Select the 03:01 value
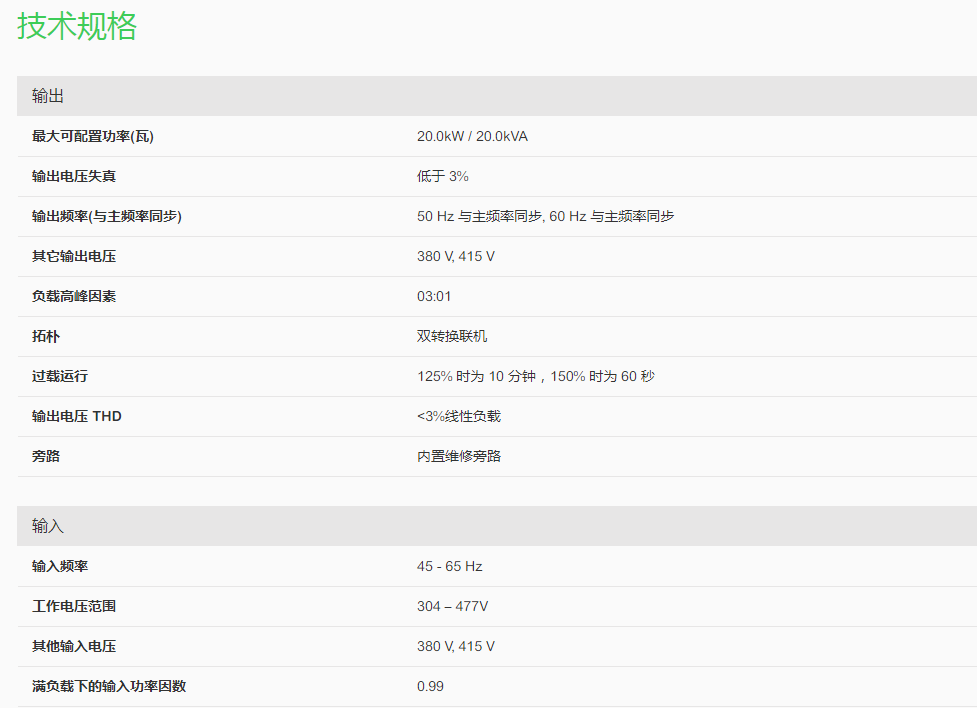This screenshot has width=977, height=708. click(434, 296)
